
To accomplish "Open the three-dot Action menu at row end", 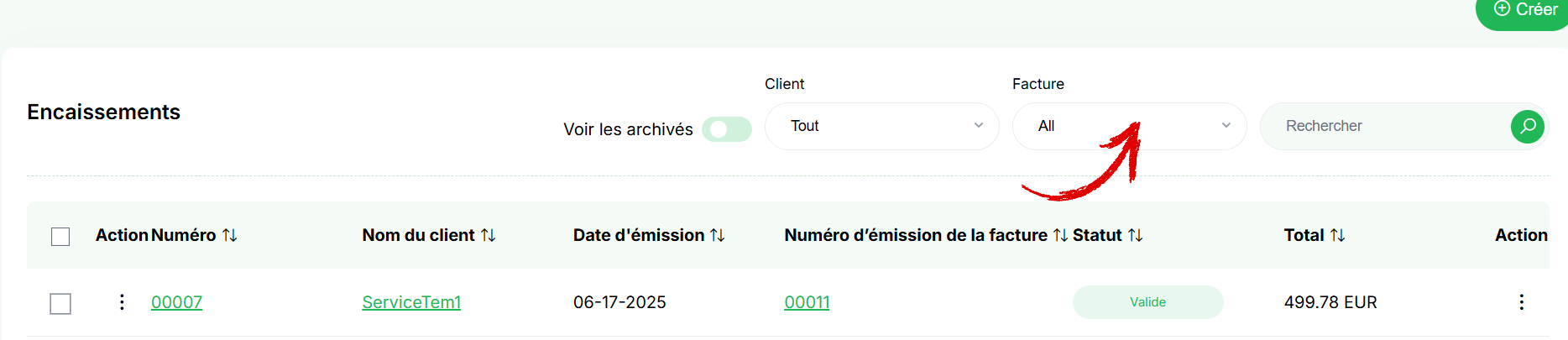I will [x=1521, y=302].
